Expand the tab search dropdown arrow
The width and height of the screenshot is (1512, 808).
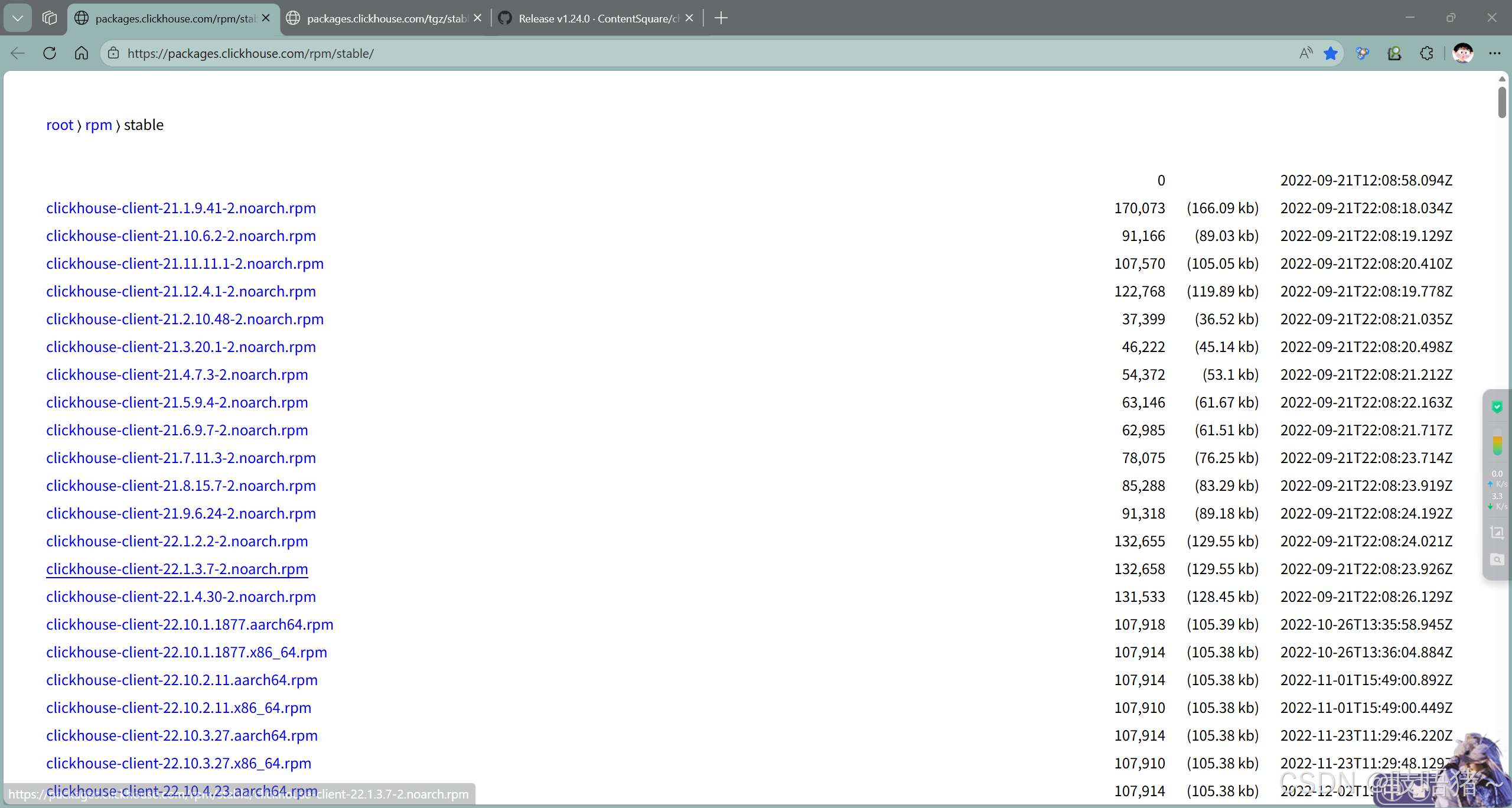pos(18,18)
